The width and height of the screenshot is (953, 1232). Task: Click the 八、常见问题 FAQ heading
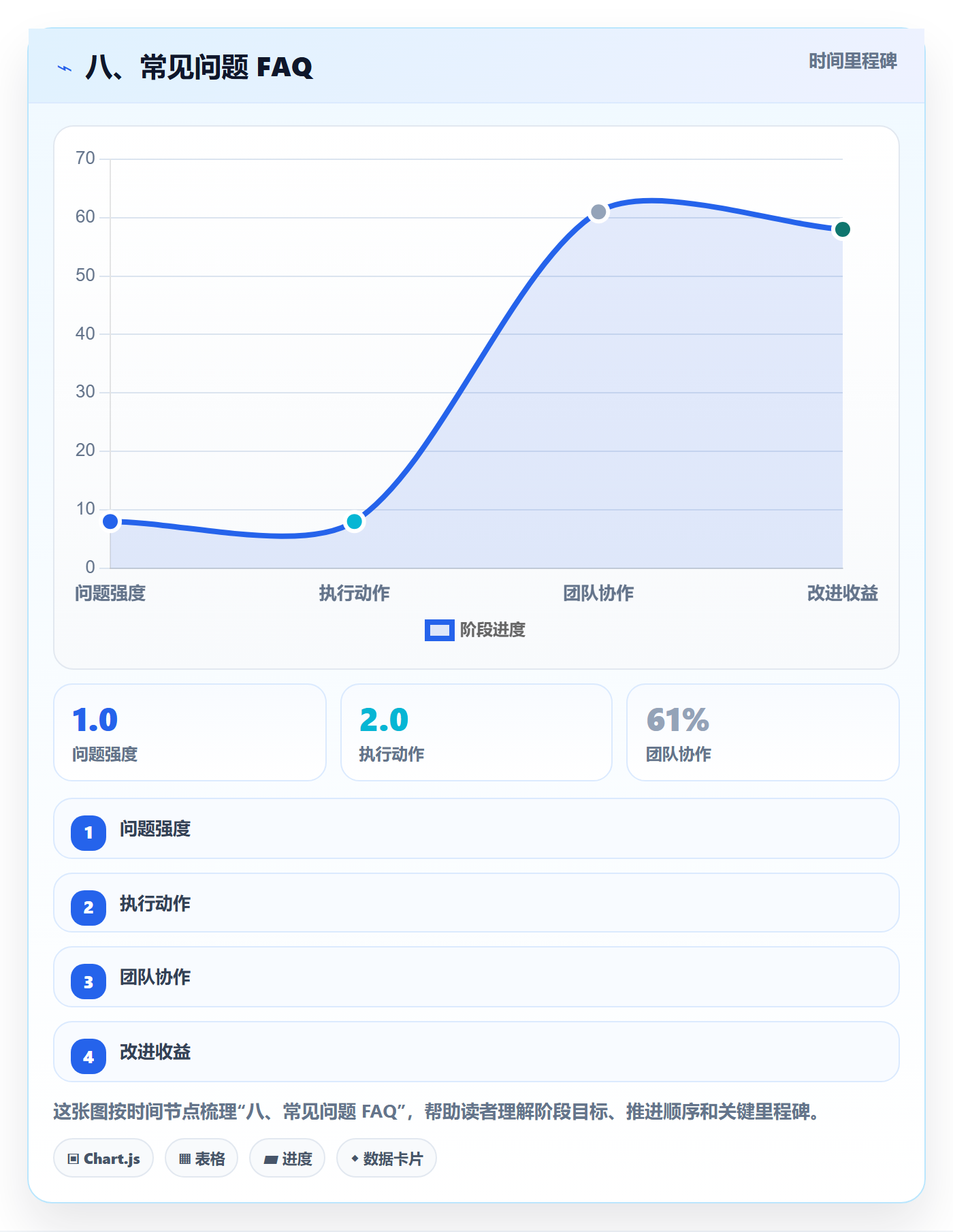click(x=199, y=67)
